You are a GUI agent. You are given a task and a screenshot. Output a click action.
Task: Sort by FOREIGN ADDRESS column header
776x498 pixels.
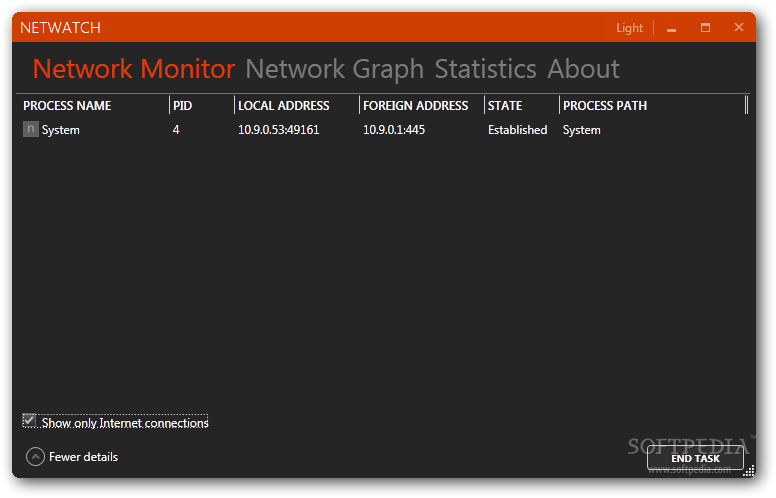pos(416,105)
